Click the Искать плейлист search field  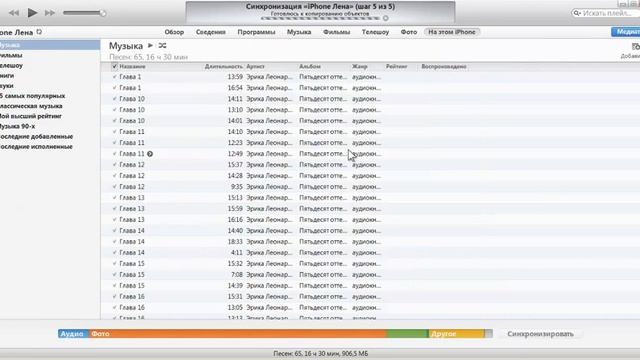[606, 13]
